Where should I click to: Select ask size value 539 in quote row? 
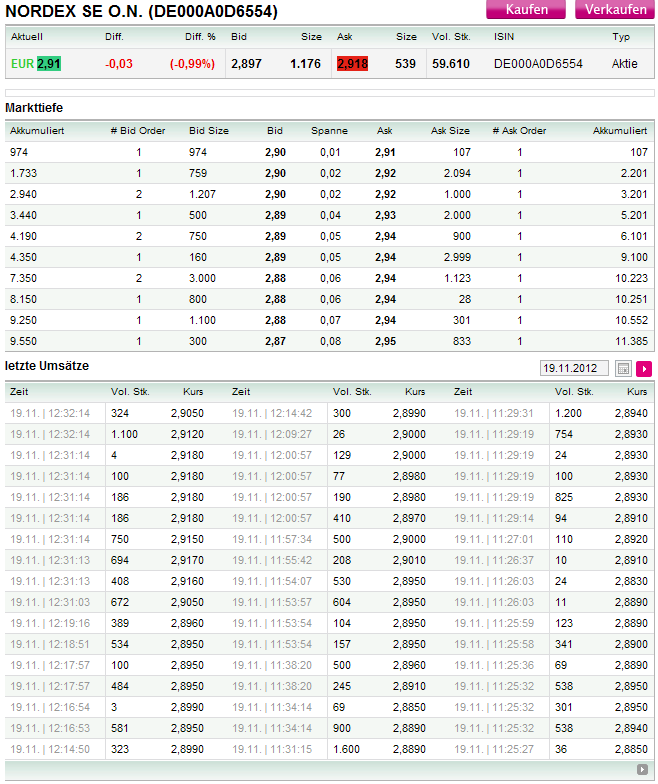pyautogui.click(x=405, y=64)
